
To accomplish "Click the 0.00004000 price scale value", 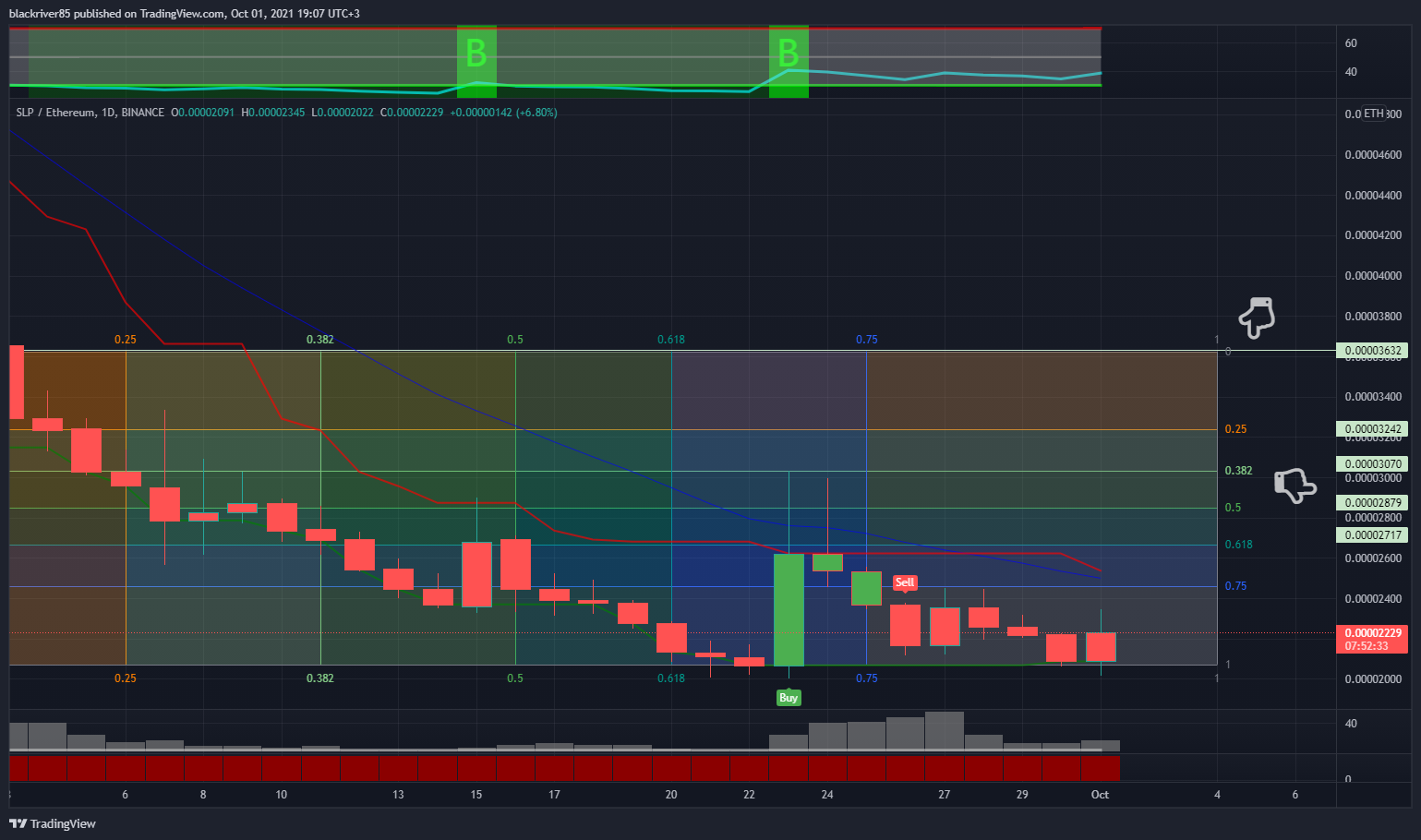I will coord(1373,276).
